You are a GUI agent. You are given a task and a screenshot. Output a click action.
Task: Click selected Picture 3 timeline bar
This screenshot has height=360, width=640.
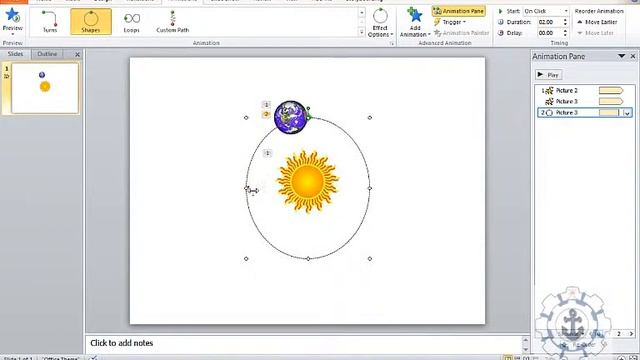coord(609,113)
